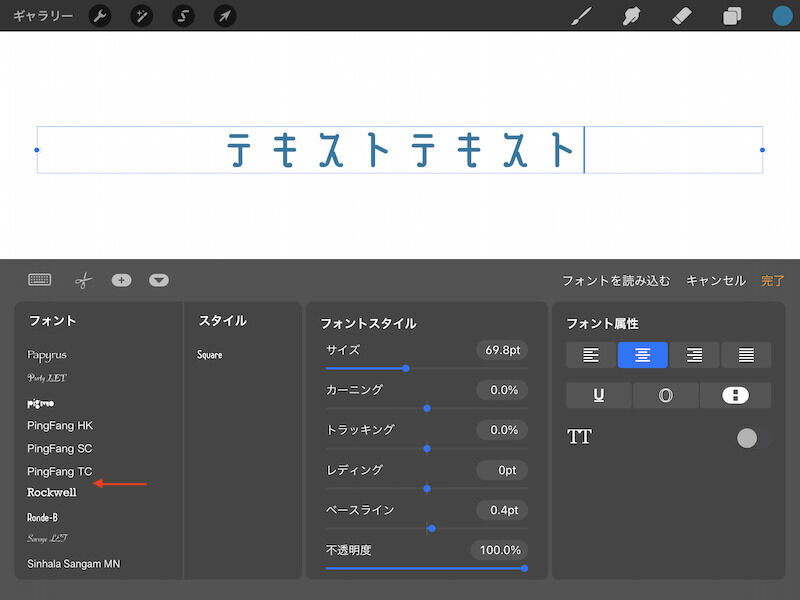The image size is (800, 600).
Task: Justify text alignment
Action: click(746, 355)
